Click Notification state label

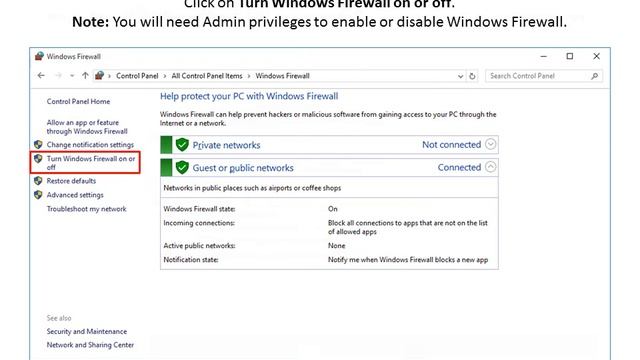[191, 260]
